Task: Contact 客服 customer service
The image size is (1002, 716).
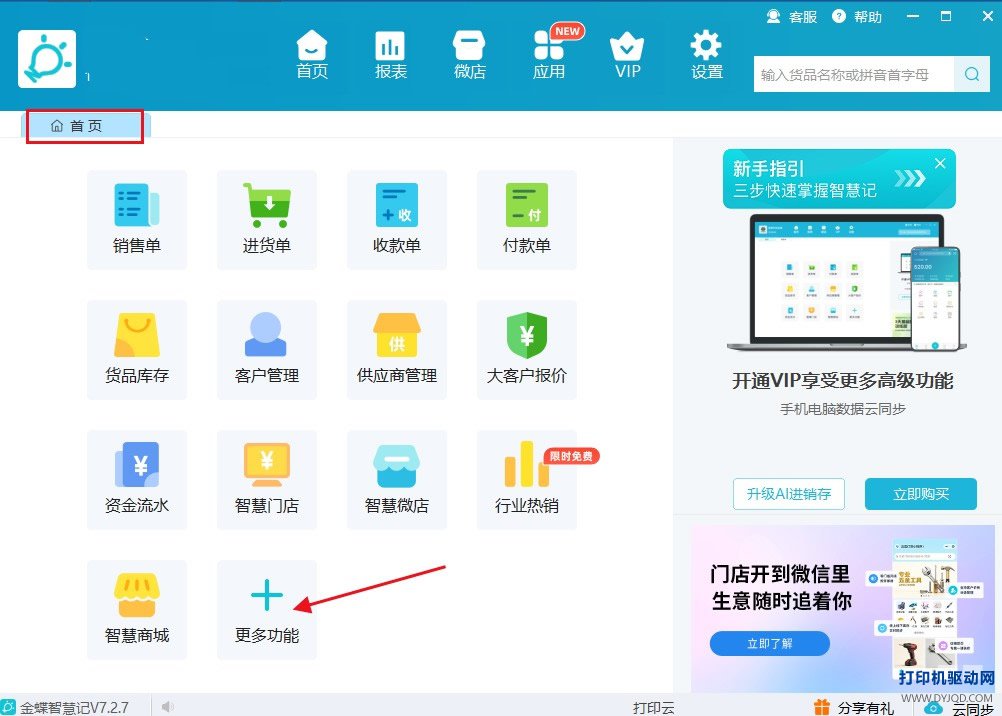Action: pyautogui.click(x=792, y=17)
